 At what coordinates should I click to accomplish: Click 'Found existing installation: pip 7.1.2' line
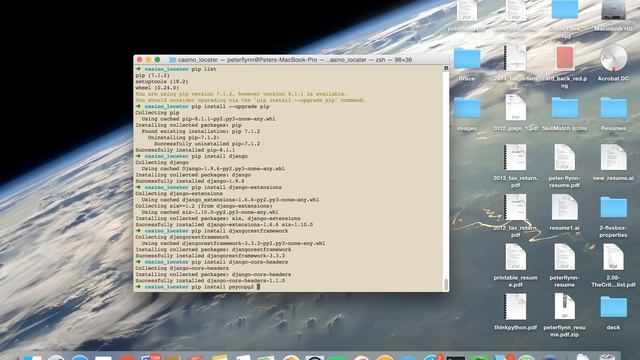[x=201, y=131]
